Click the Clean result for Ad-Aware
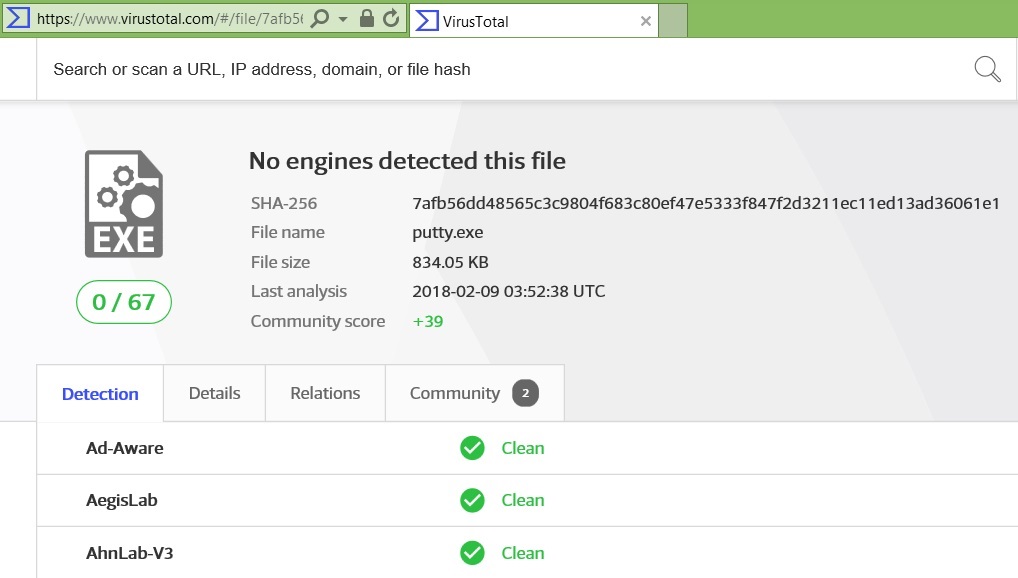The width and height of the screenshot is (1018, 578). point(523,448)
